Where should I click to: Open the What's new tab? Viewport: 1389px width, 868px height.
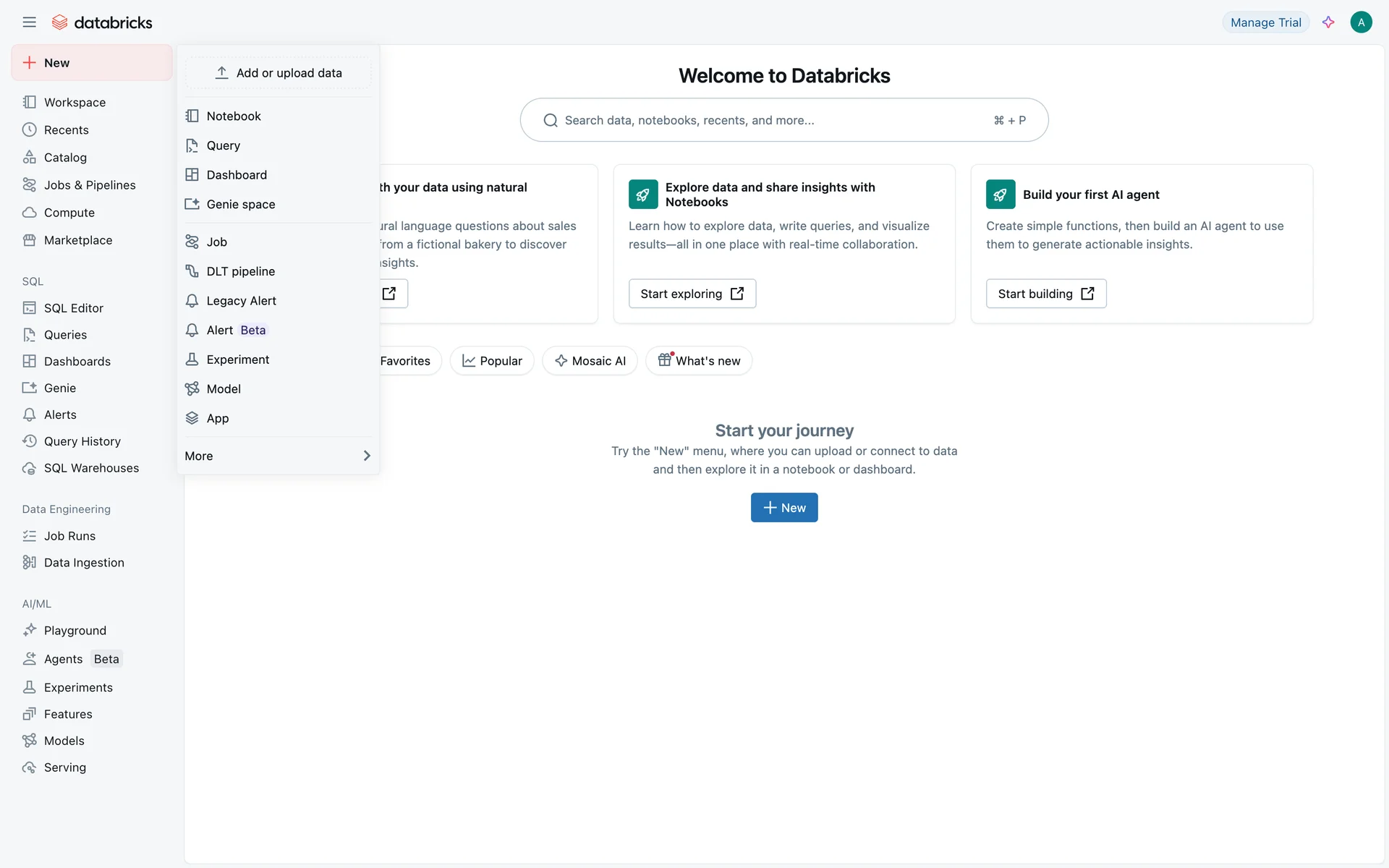[699, 361]
